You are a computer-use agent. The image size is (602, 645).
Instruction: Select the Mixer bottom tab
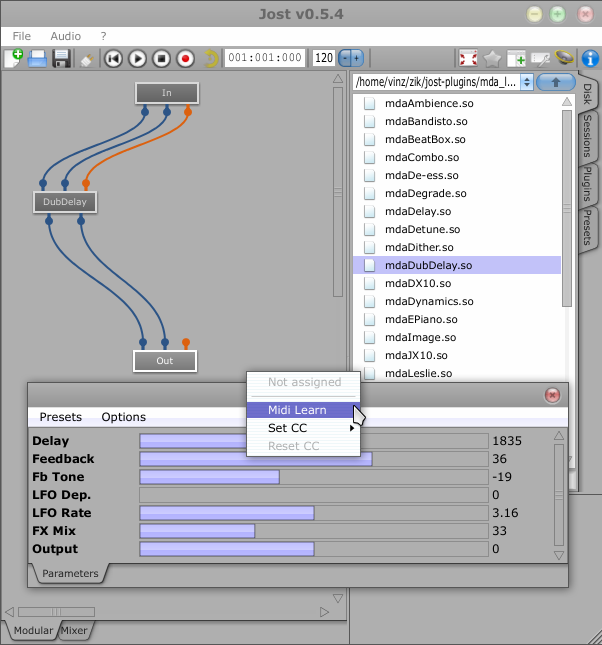click(x=74, y=631)
